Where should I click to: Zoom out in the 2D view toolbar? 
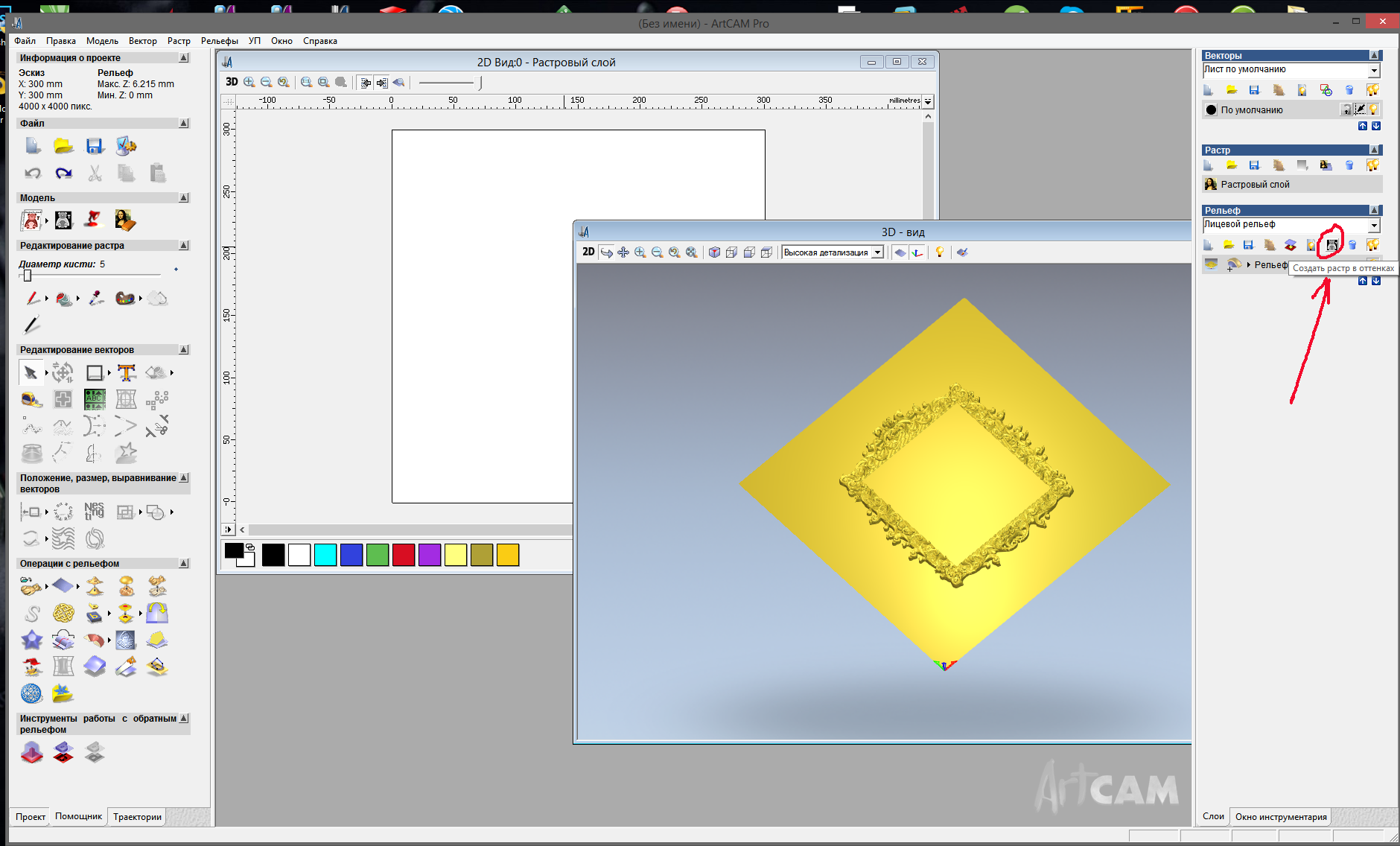(x=266, y=82)
